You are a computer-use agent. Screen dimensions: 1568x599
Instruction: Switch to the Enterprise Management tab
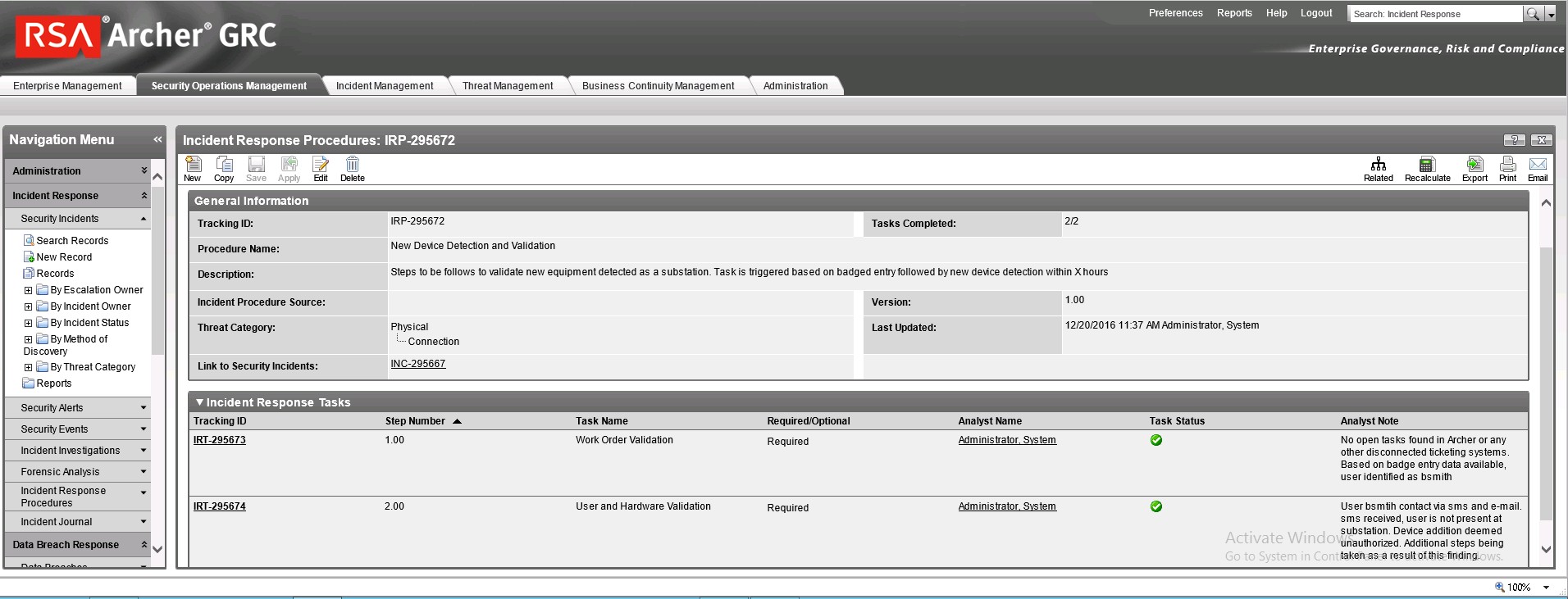click(x=67, y=85)
